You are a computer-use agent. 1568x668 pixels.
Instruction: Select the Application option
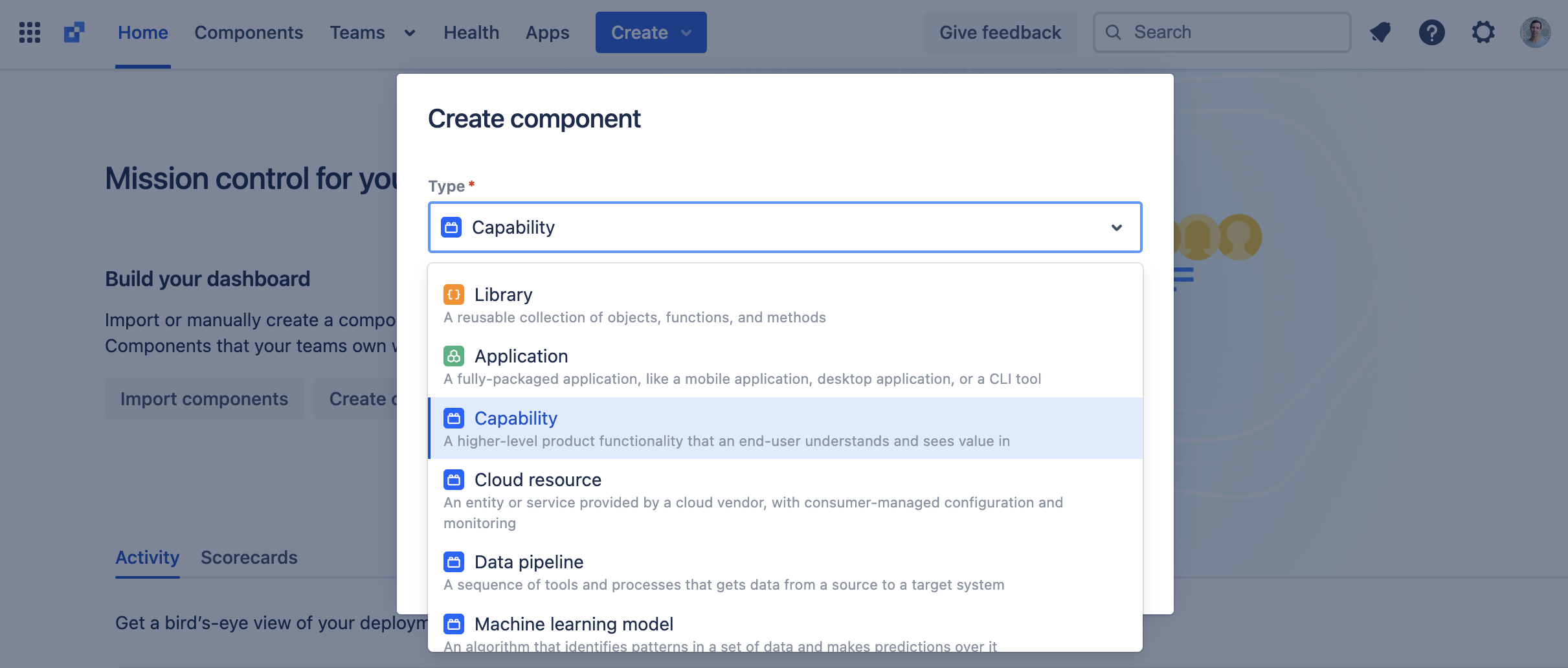[x=785, y=366]
